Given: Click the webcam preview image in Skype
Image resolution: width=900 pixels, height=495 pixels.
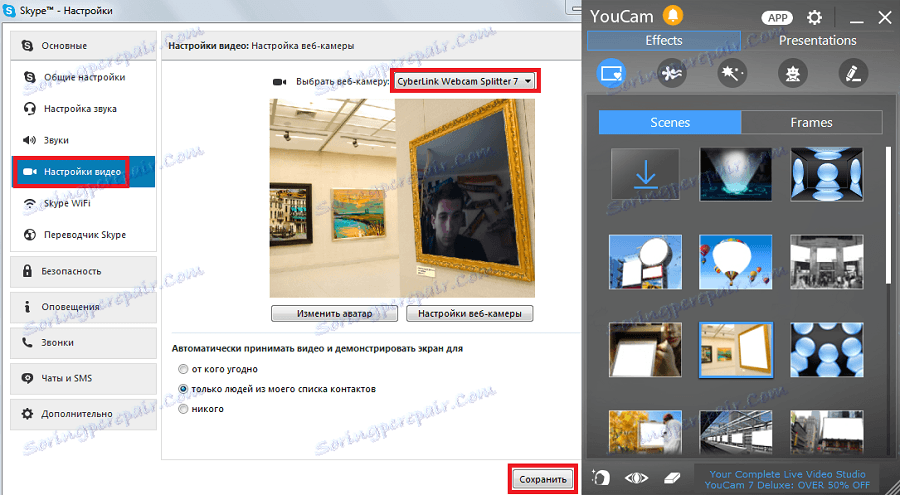Looking at the screenshot, I should (402, 198).
